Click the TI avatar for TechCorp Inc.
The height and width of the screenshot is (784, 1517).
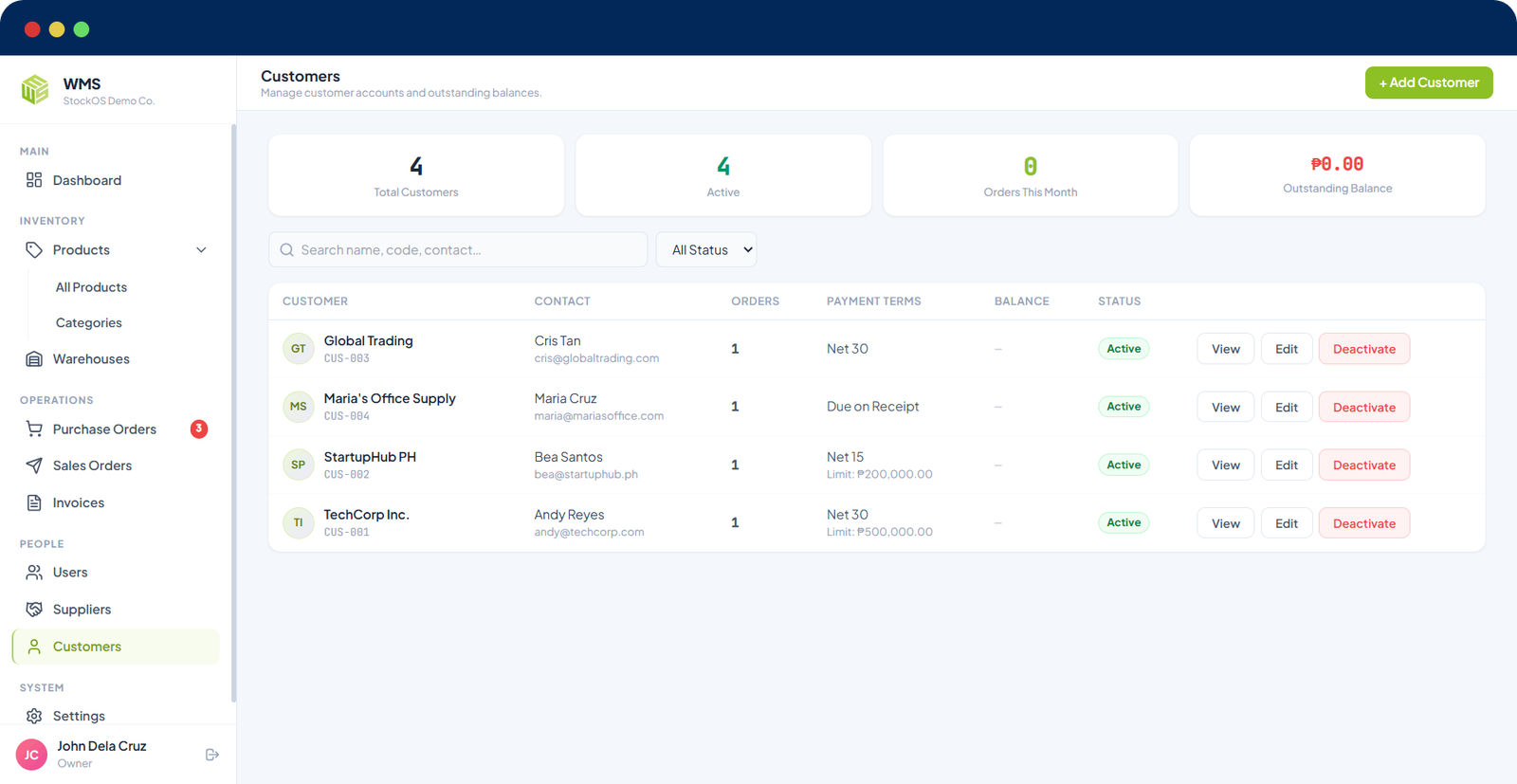coord(299,522)
